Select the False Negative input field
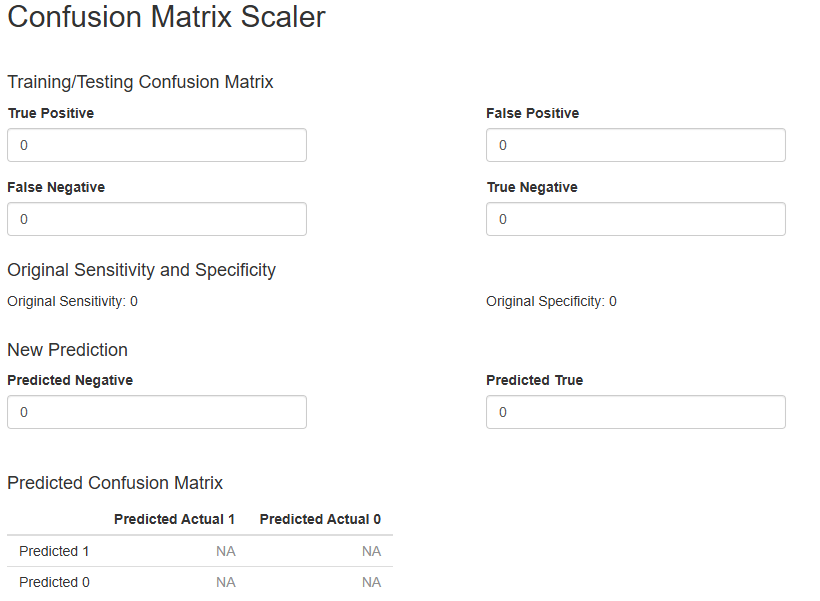The image size is (820, 601). 157,219
